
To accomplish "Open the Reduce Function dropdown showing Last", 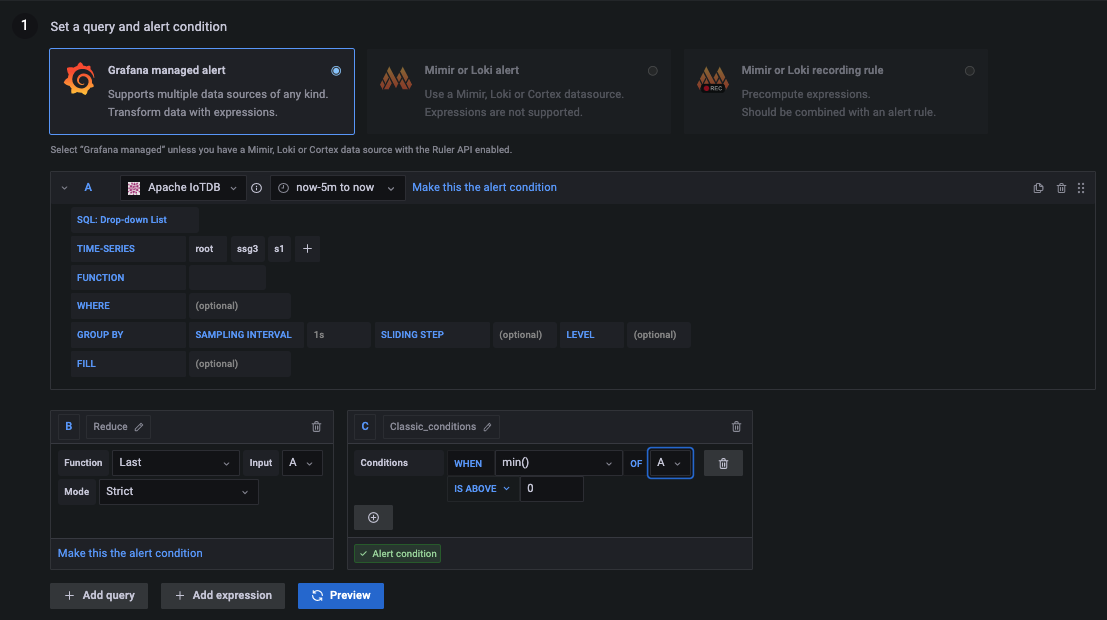I will coord(175,462).
